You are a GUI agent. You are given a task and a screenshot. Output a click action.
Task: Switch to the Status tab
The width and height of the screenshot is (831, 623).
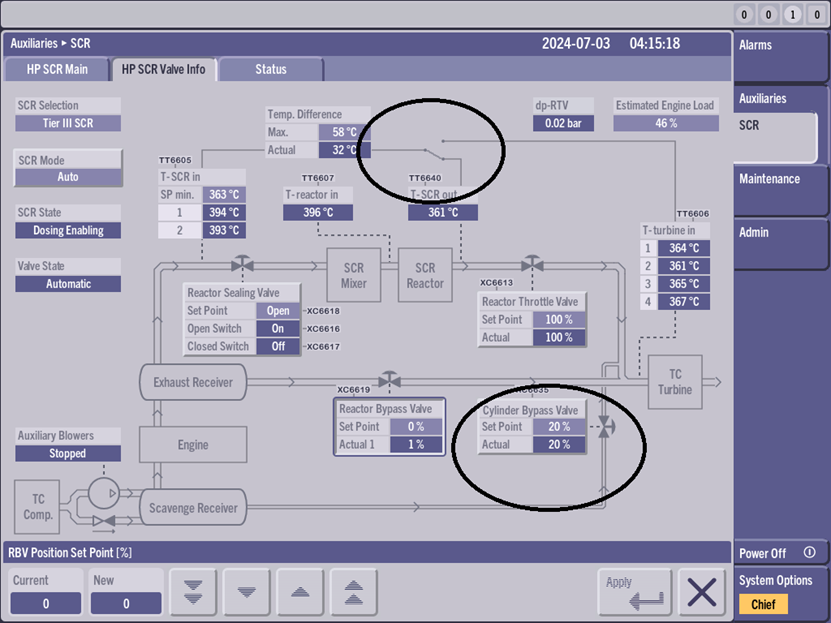pos(271,70)
